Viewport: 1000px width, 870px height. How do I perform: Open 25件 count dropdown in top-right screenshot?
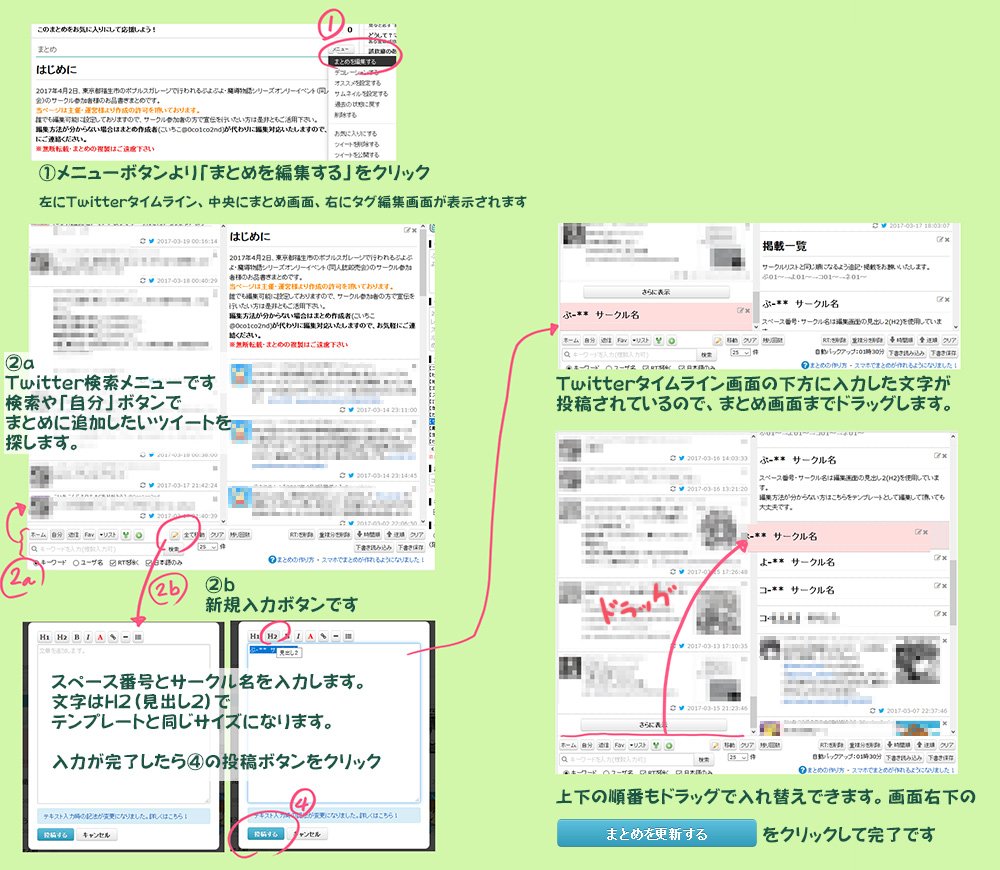click(740, 353)
